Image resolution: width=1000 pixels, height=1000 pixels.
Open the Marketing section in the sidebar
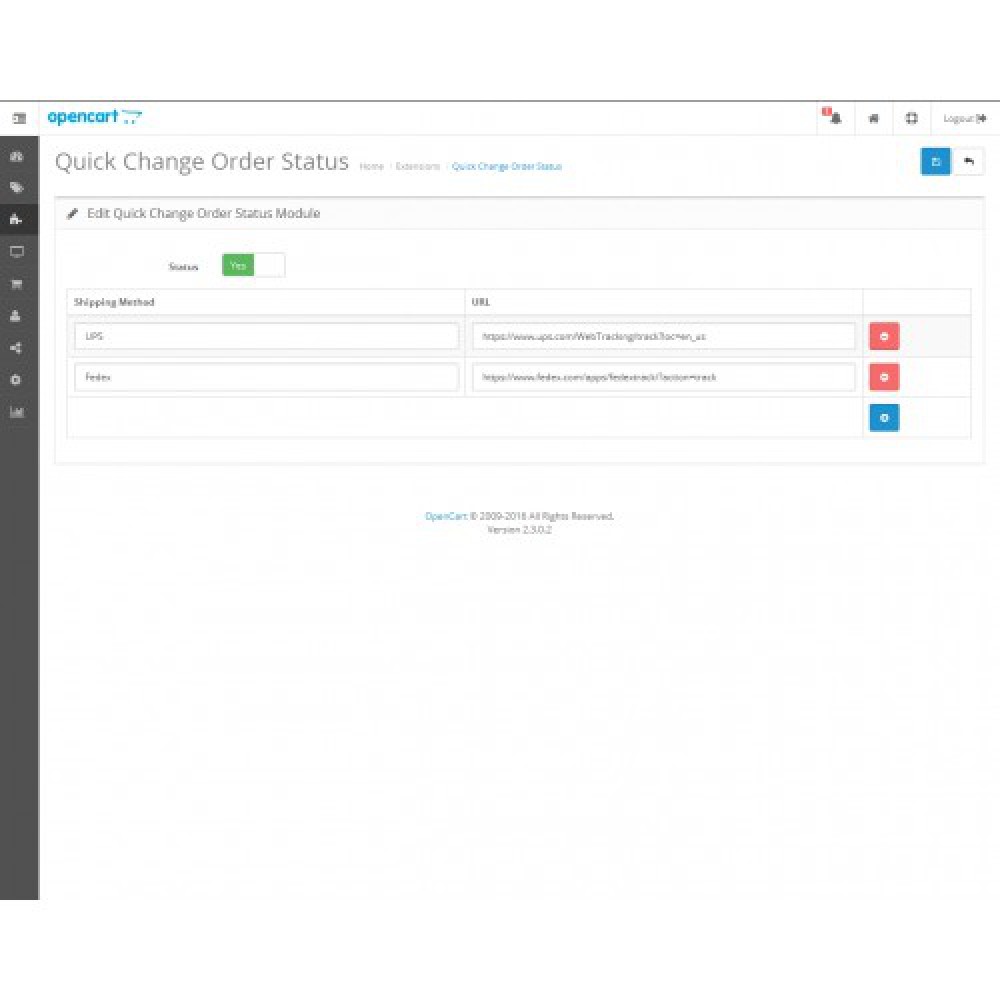[x=17, y=347]
